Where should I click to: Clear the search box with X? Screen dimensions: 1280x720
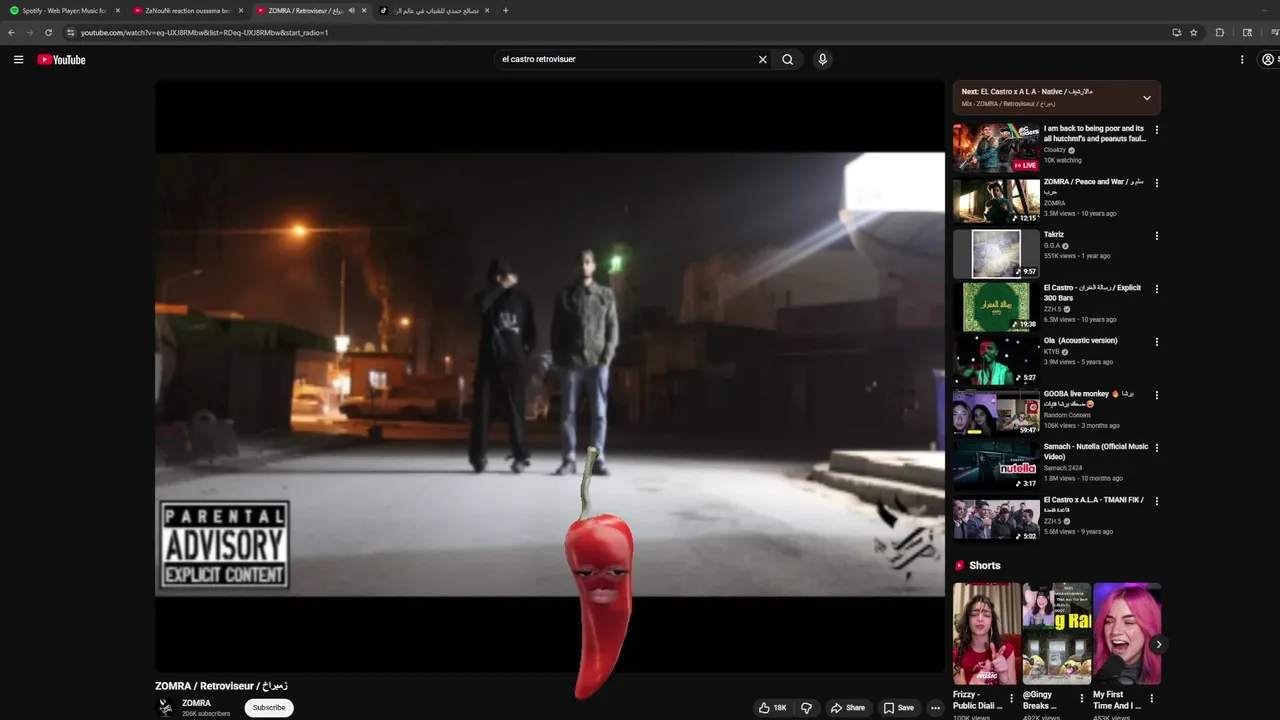(762, 59)
